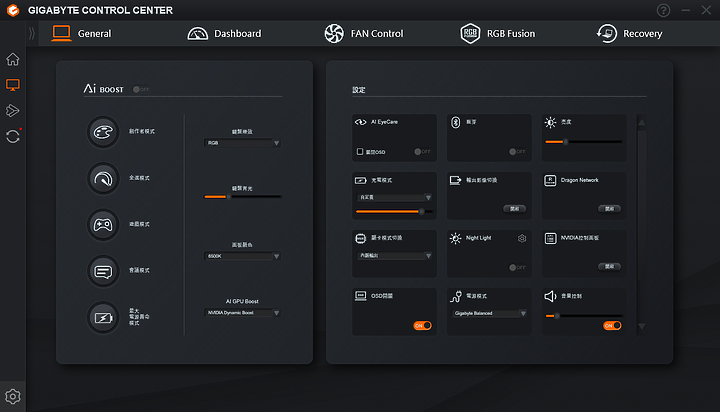720x412 pixels.
Task: Click the GIGABYTE CONTROL CENTER title text
Action: [x=100, y=10]
